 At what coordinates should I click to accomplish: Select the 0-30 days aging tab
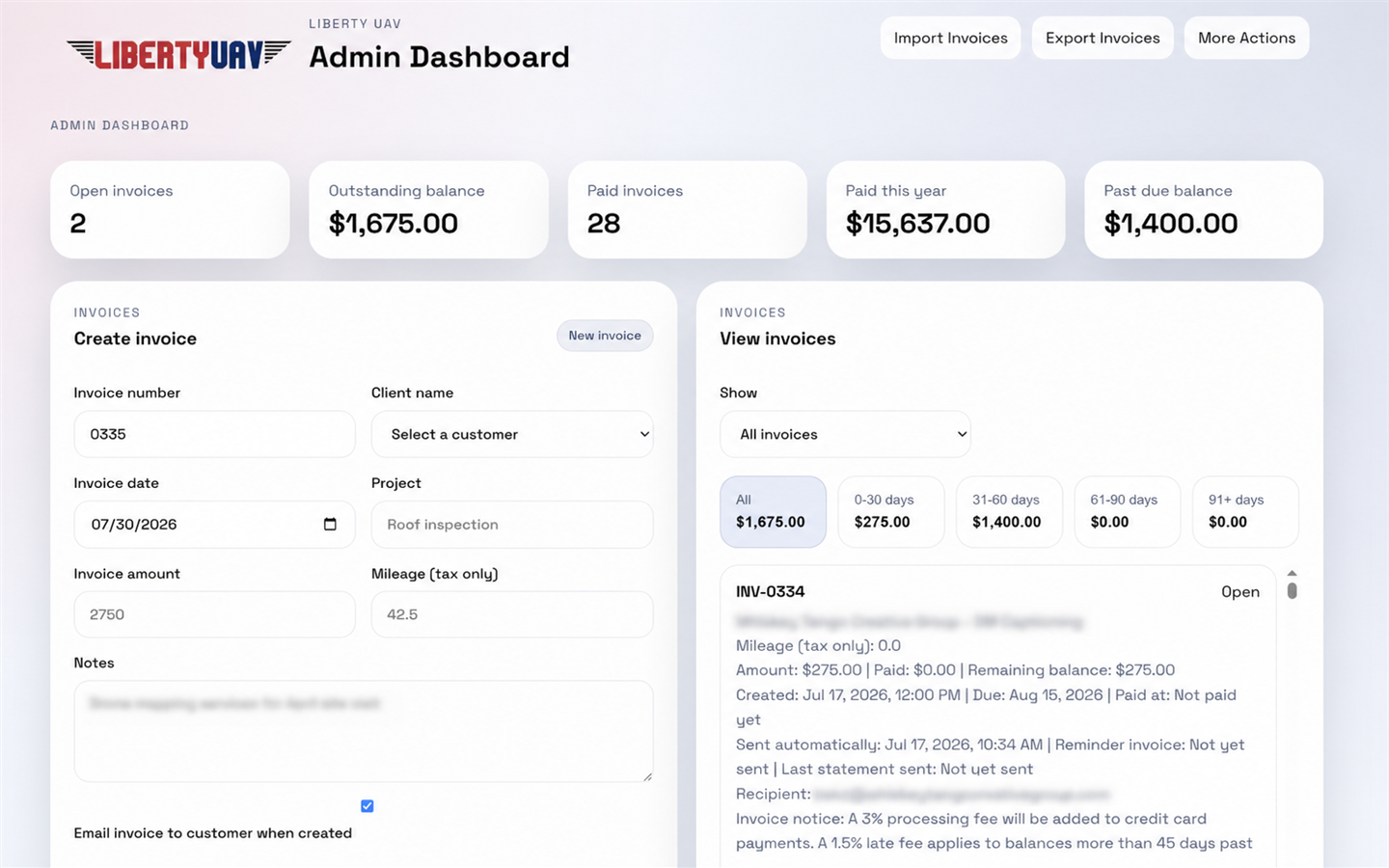(x=891, y=511)
